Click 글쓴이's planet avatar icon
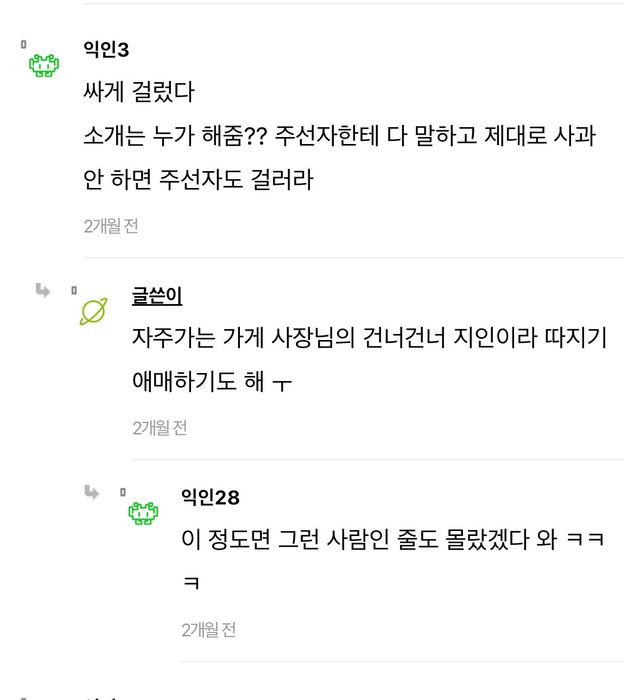Screen dimensions: 640x700 coord(93,312)
